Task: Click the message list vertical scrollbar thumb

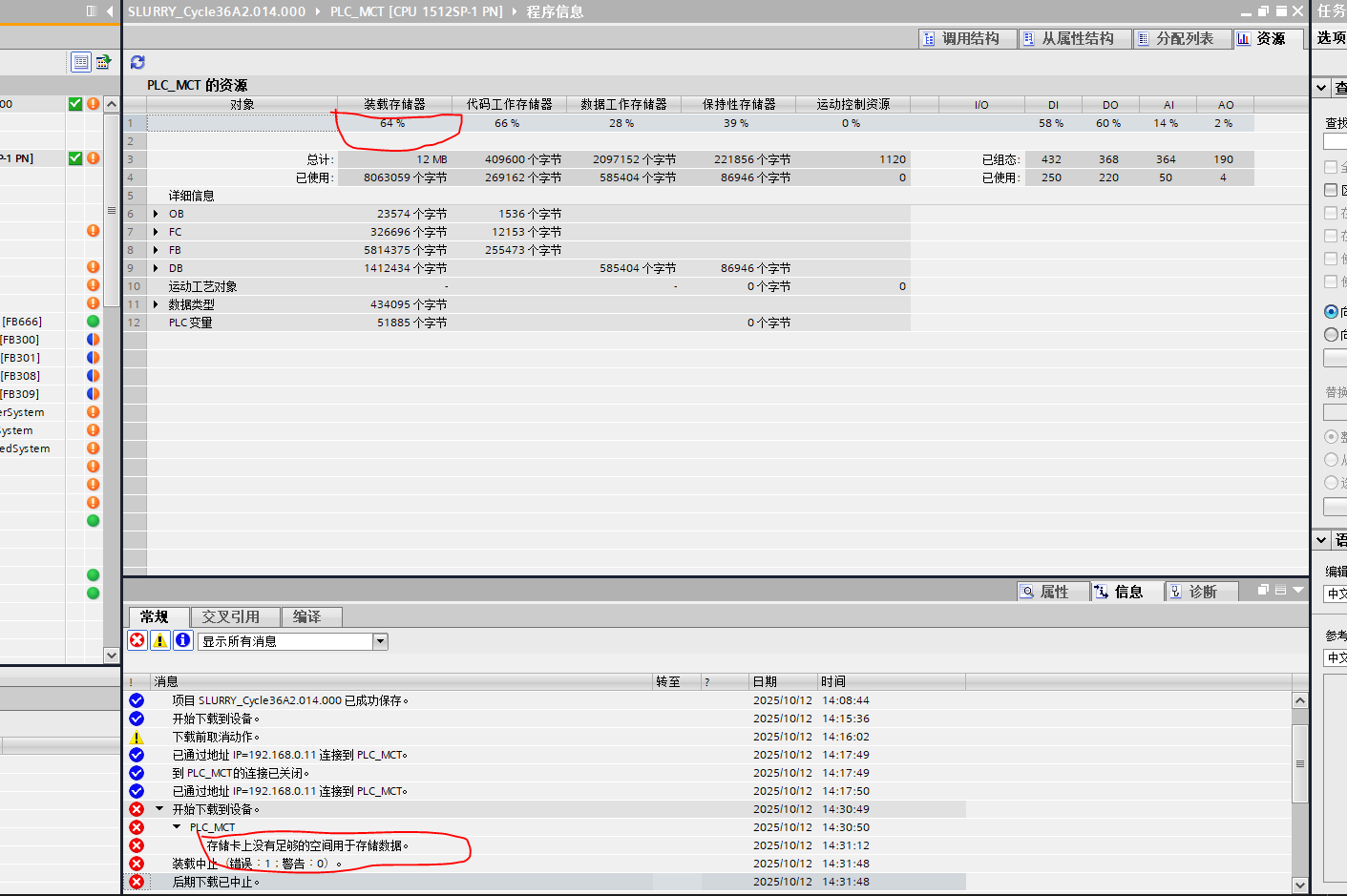Action: click(1299, 763)
